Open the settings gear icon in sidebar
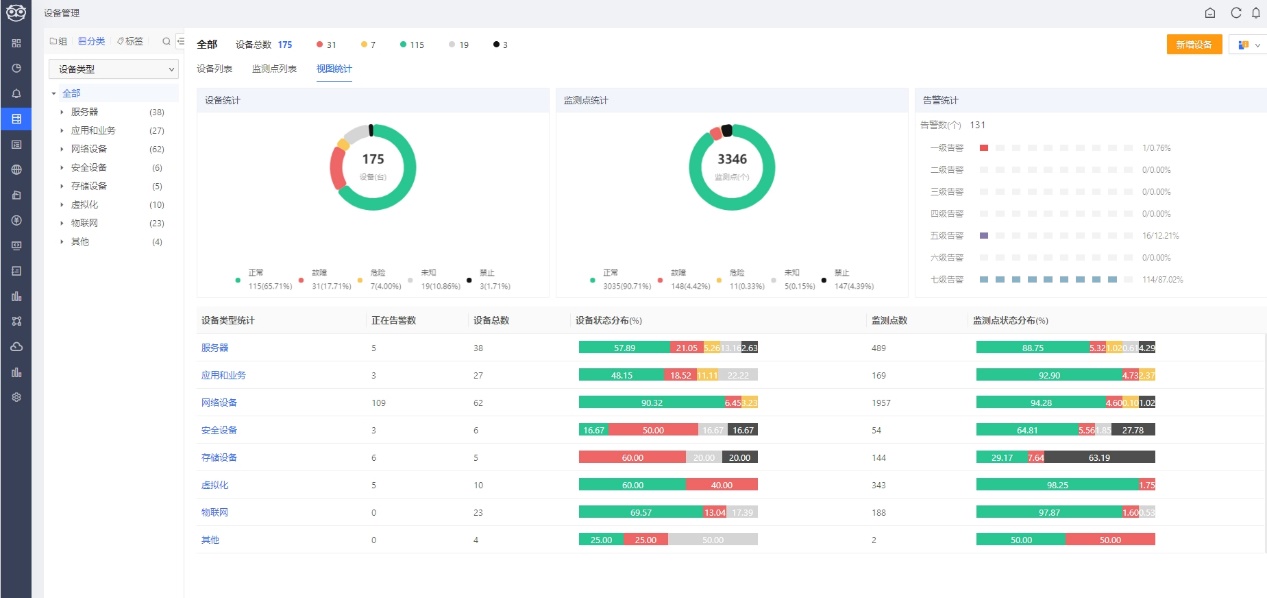 point(16,397)
